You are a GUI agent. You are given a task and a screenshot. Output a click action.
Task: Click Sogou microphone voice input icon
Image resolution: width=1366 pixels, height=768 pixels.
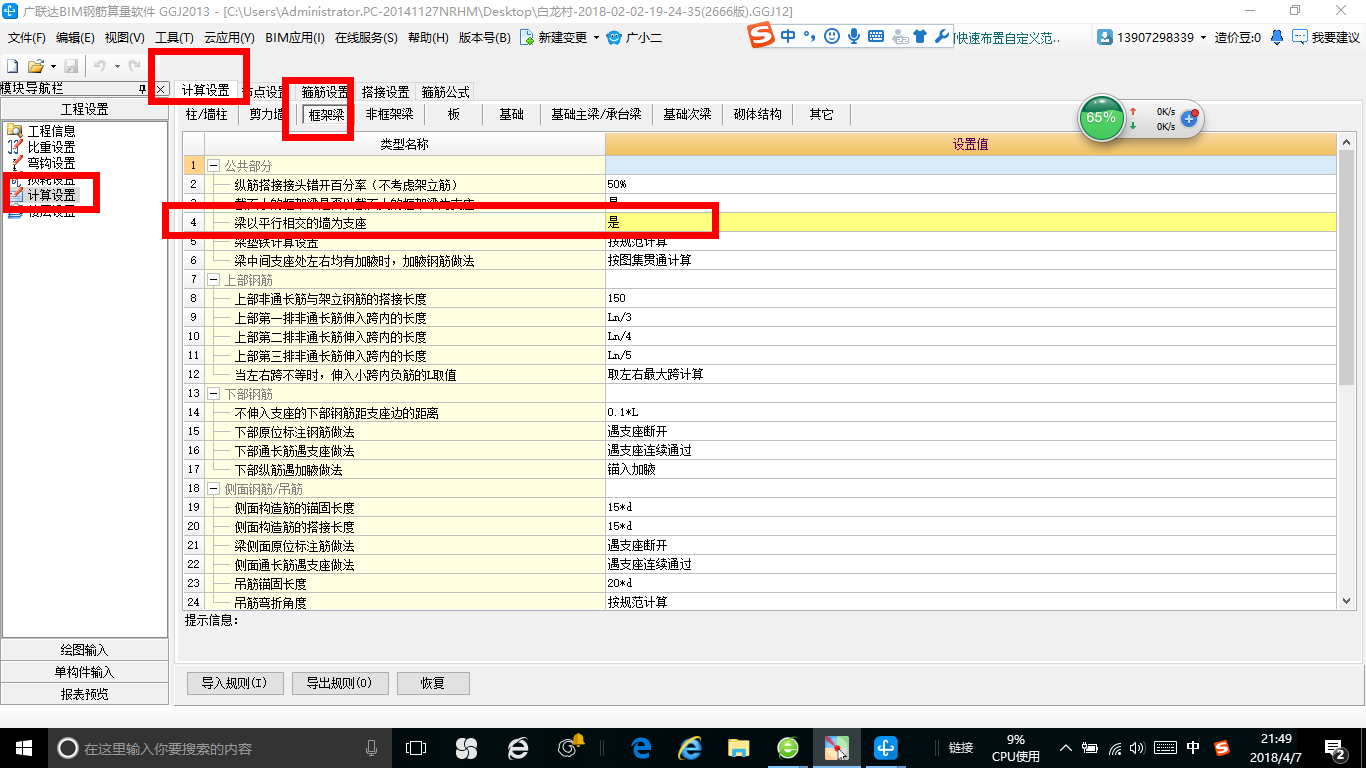(854, 36)
